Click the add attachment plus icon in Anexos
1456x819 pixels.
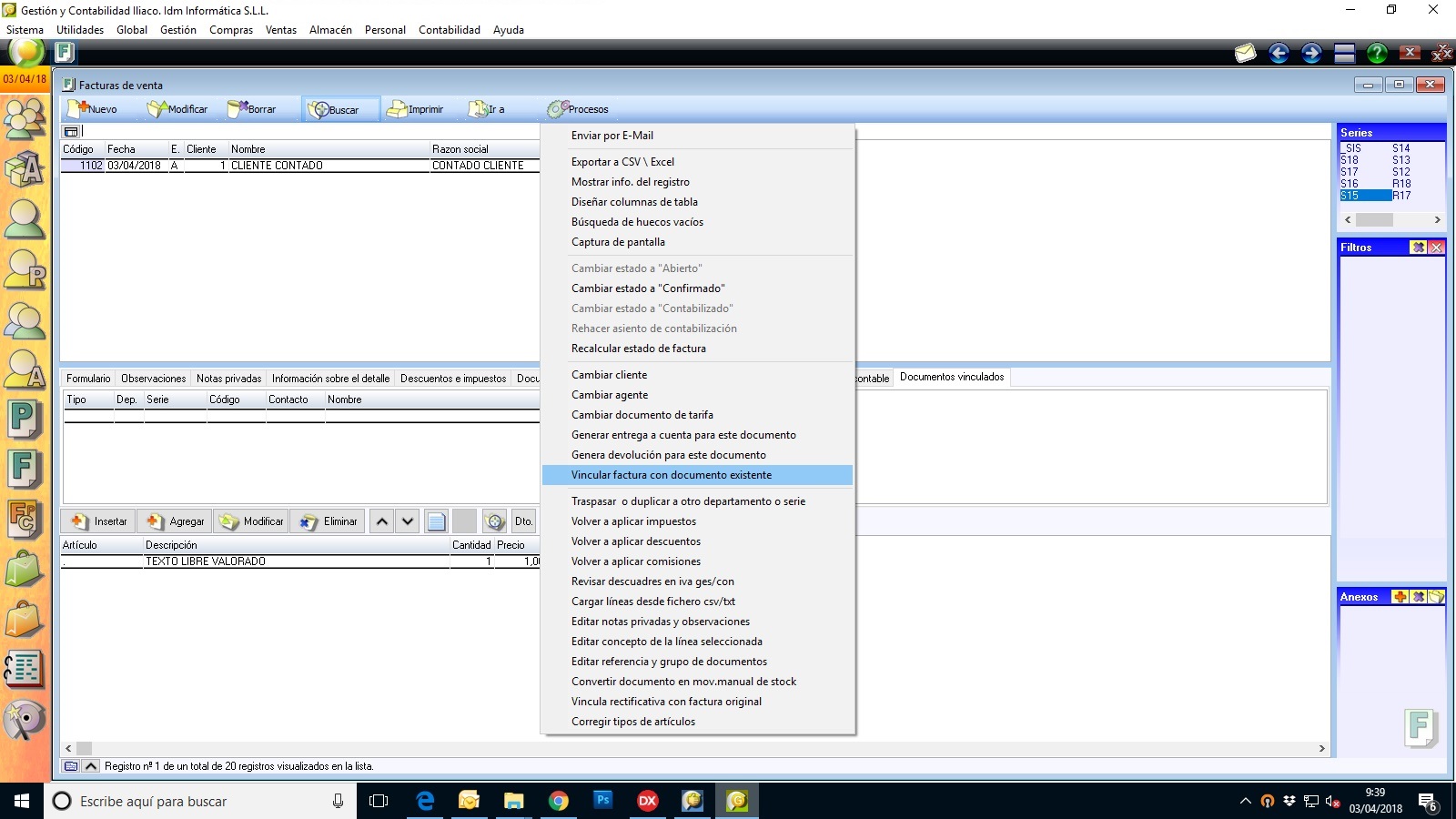pos(1400,597)
